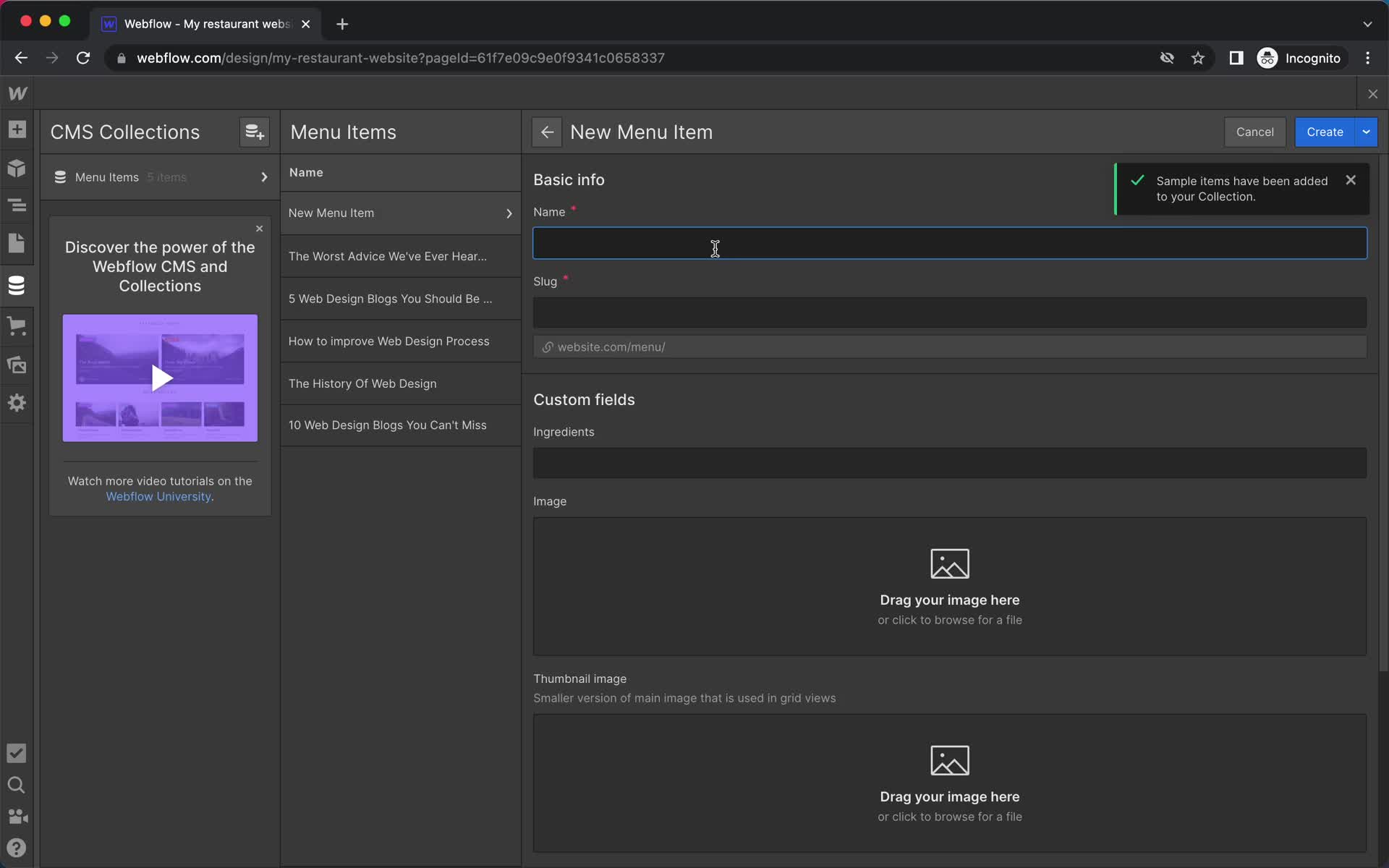Click the tracking protection eye icon
Image resolution: width=1389 pixels, height=868 pixels.
click(x=1166, y=58)
